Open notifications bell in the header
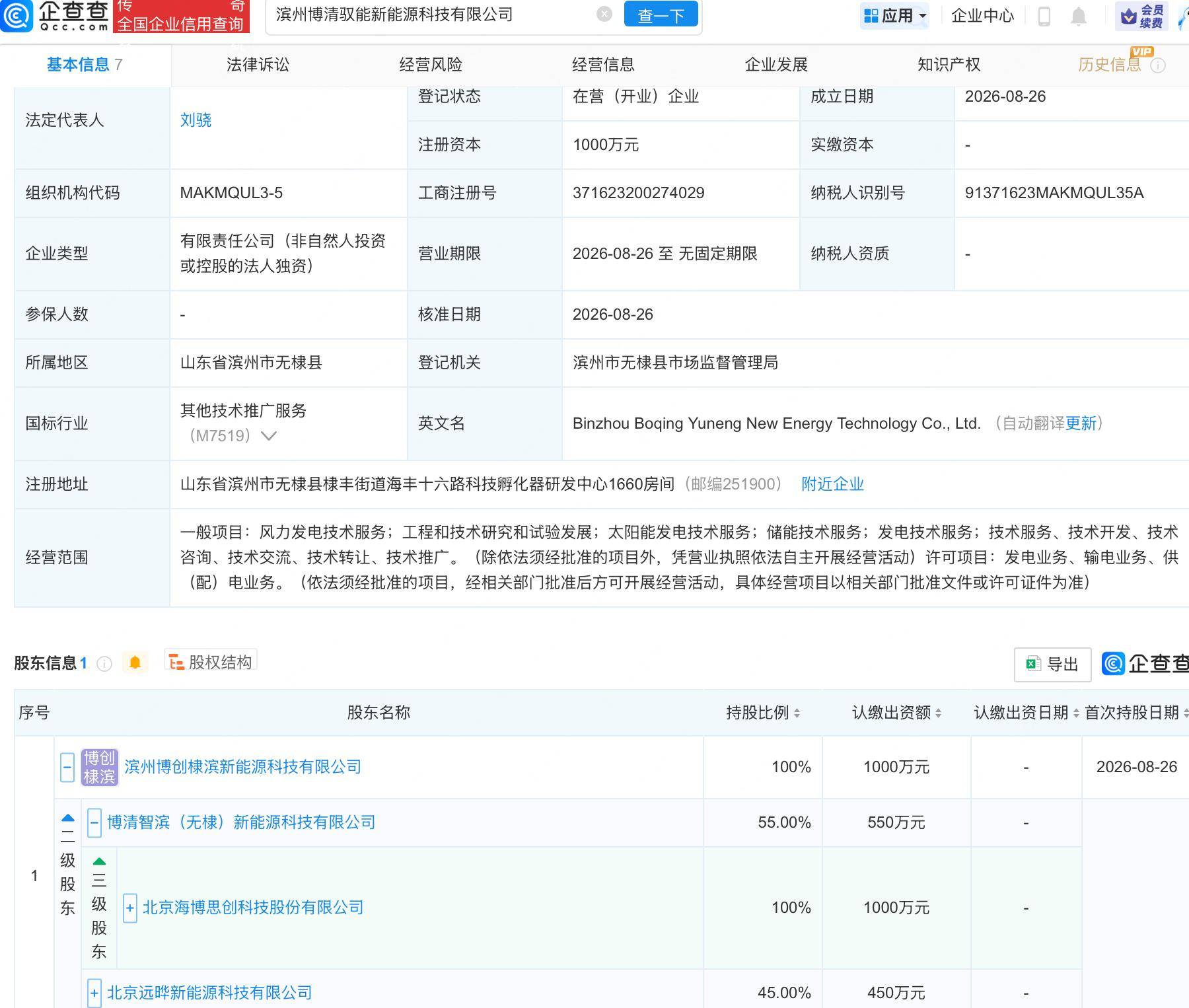1189x1008 pixels. click(1079, 16)
